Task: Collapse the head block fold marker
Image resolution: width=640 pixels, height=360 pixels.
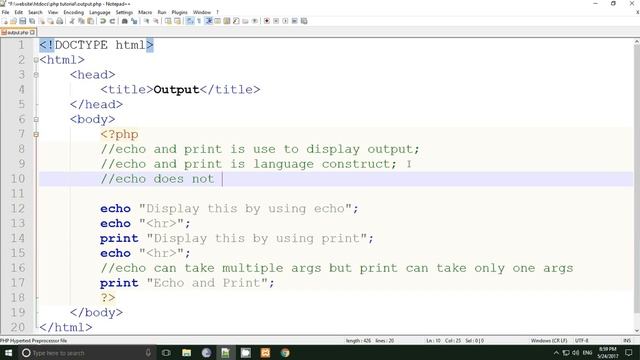Action: (x=36, y=75)
